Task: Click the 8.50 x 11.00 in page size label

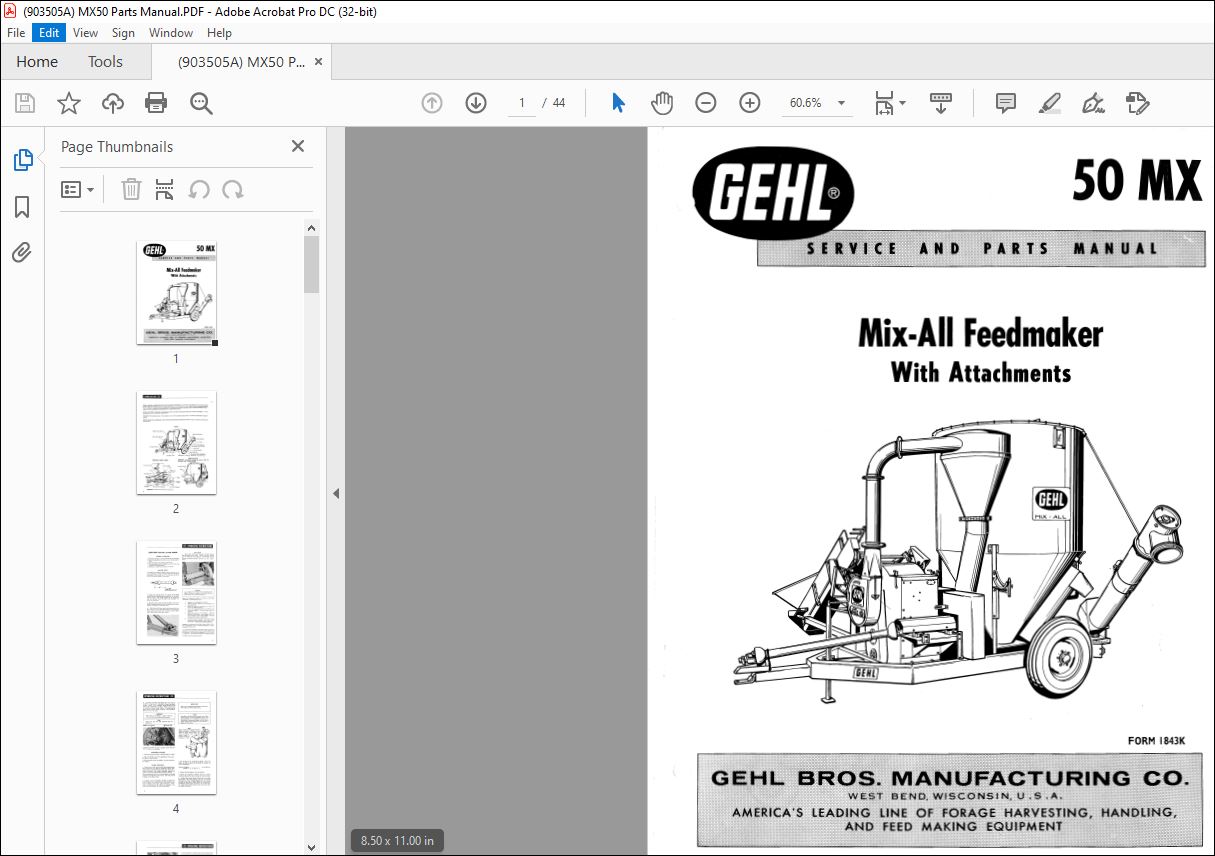Action: [x=397, y=841]
